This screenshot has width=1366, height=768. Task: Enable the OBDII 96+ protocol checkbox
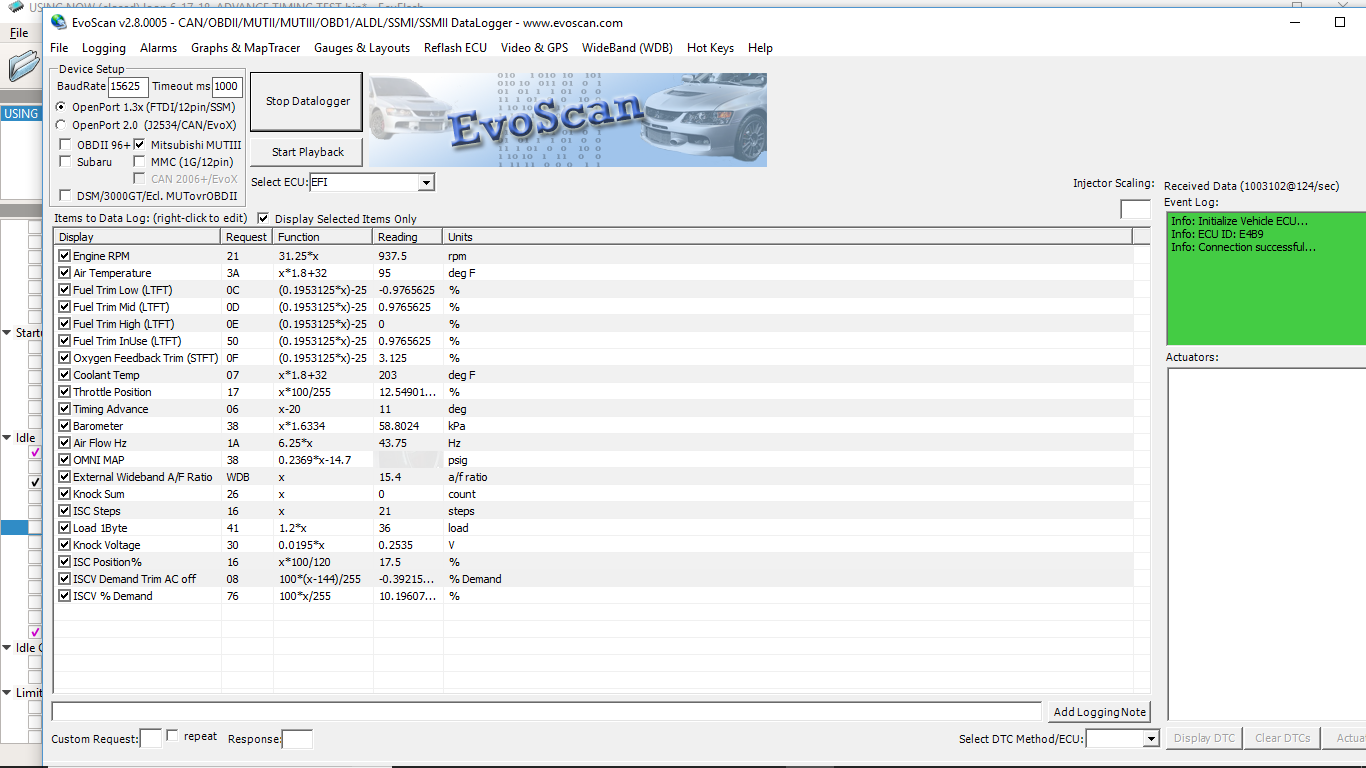[x=66, y=145]
